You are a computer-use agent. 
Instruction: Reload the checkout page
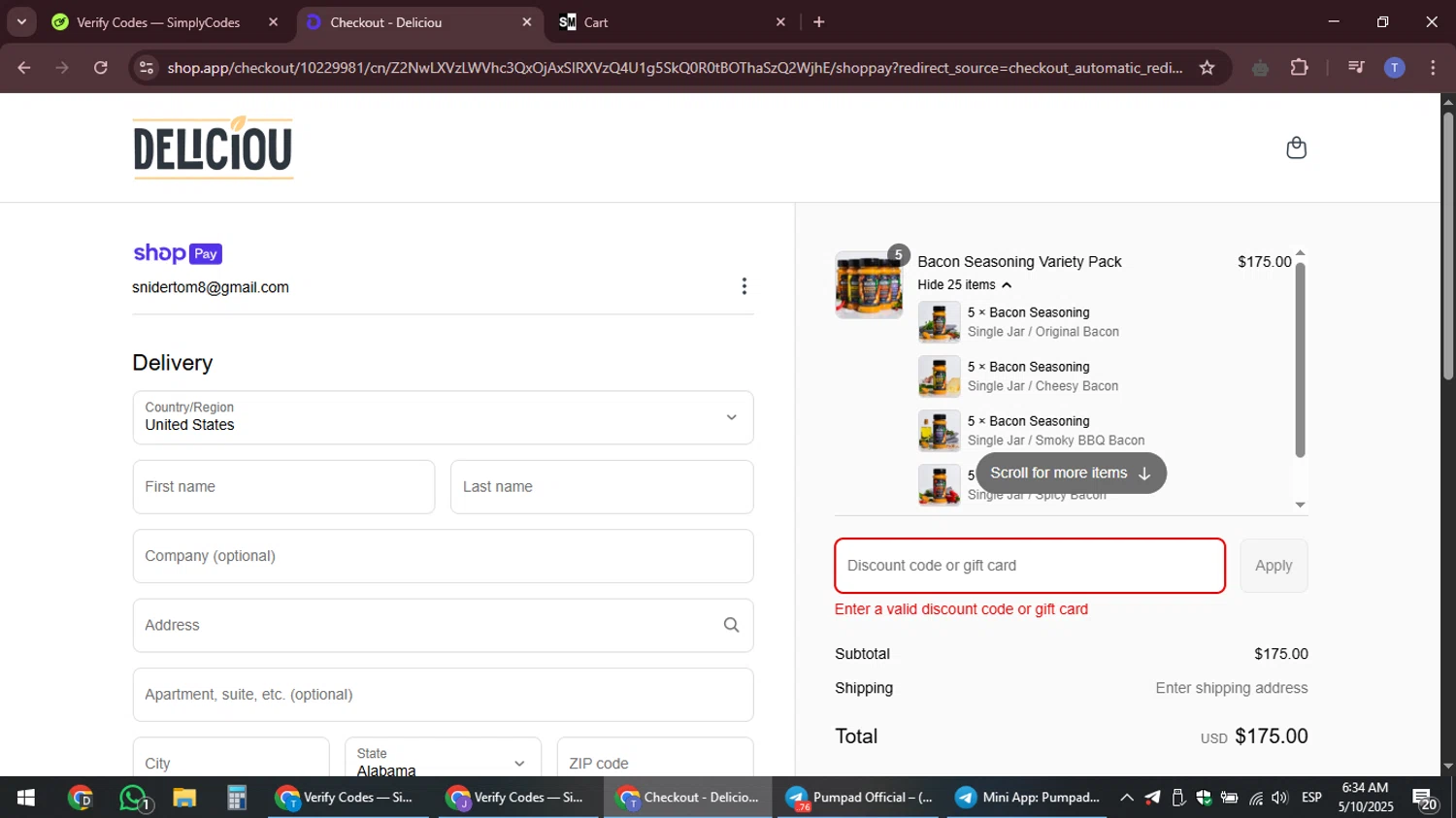pos(101,68)
